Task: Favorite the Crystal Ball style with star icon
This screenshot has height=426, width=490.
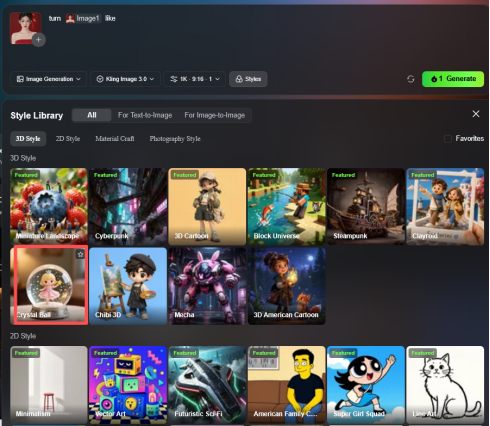Action: [80, 255]
